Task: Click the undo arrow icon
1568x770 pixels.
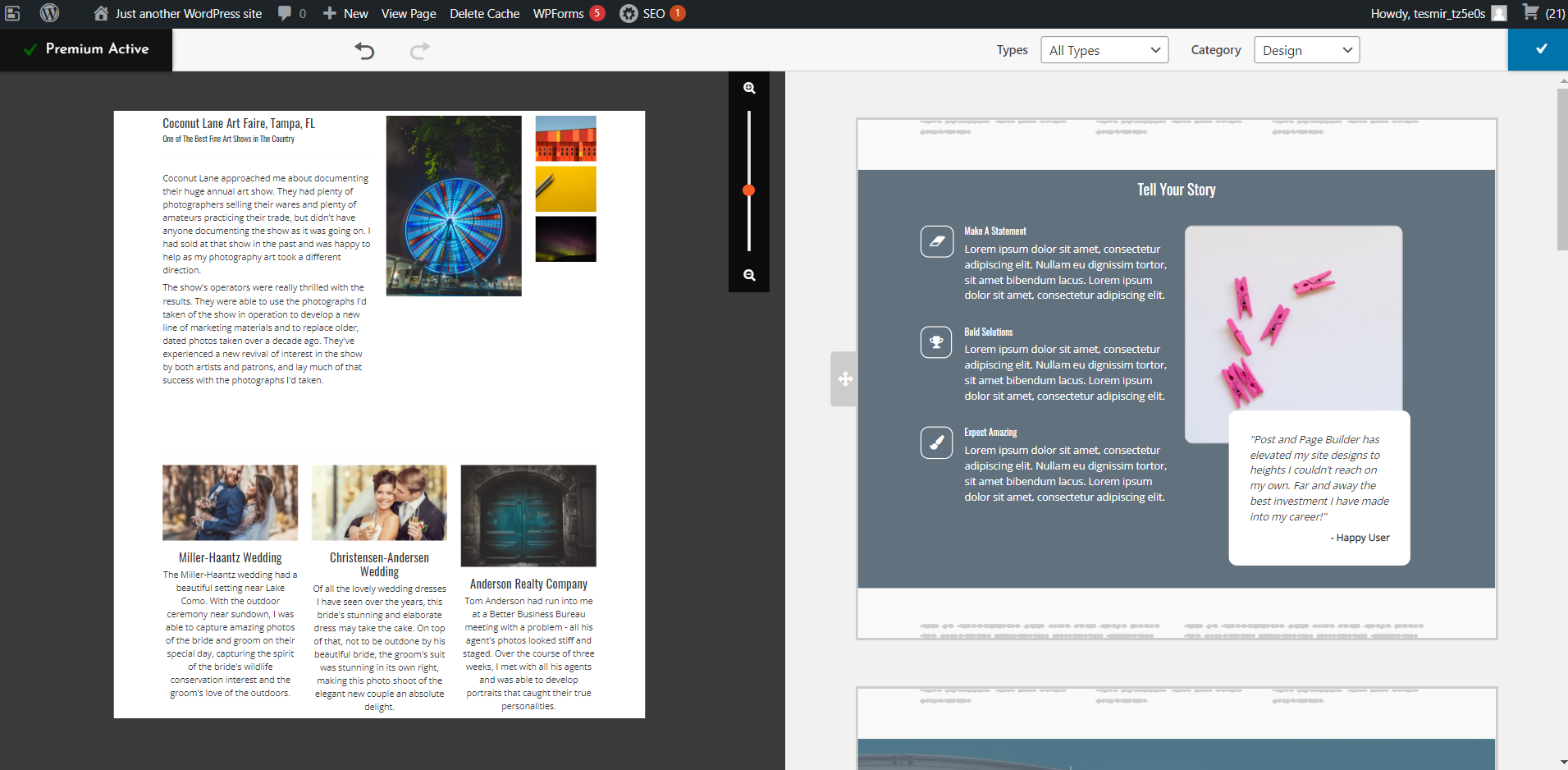Action: pos(364,51)
